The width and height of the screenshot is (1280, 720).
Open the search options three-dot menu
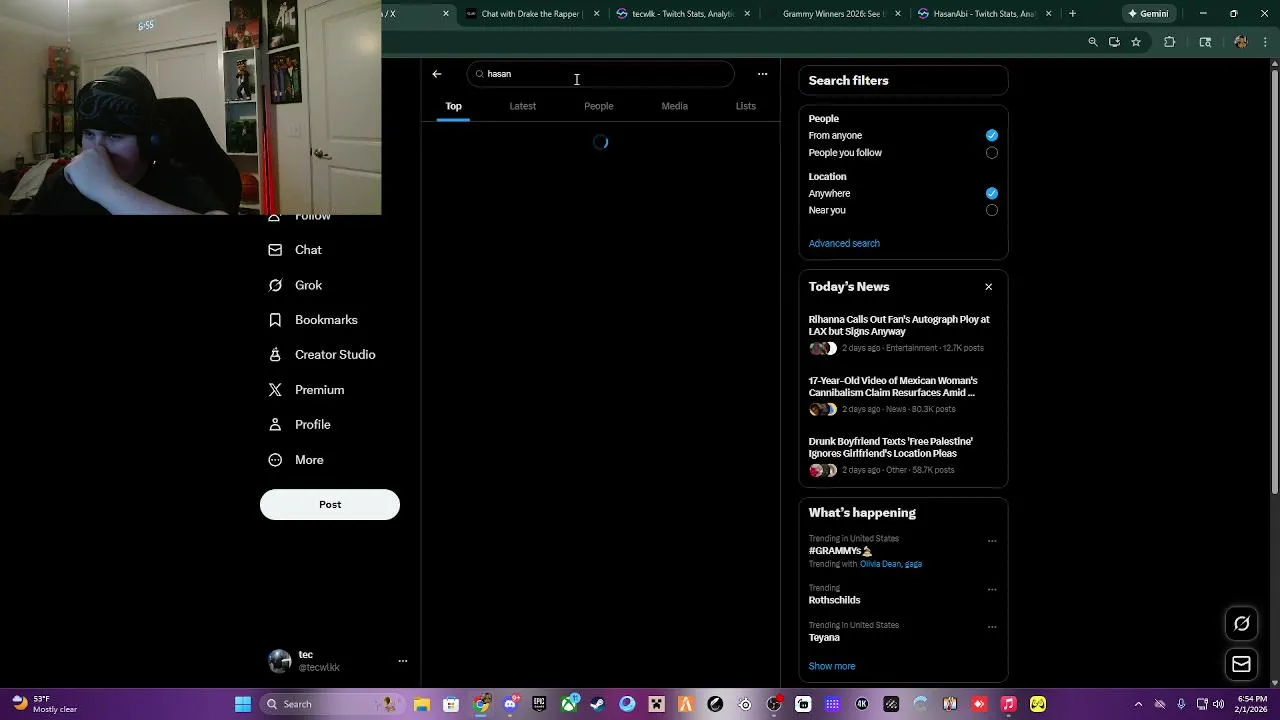click(x=762, y=74)
